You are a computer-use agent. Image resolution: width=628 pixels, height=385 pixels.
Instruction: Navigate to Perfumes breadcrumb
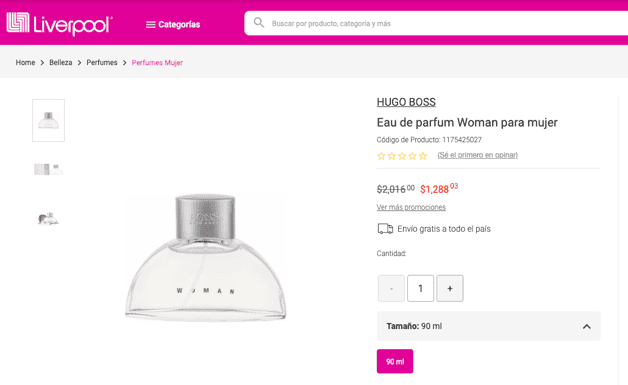pyautogui.click(x=102, y=62)
